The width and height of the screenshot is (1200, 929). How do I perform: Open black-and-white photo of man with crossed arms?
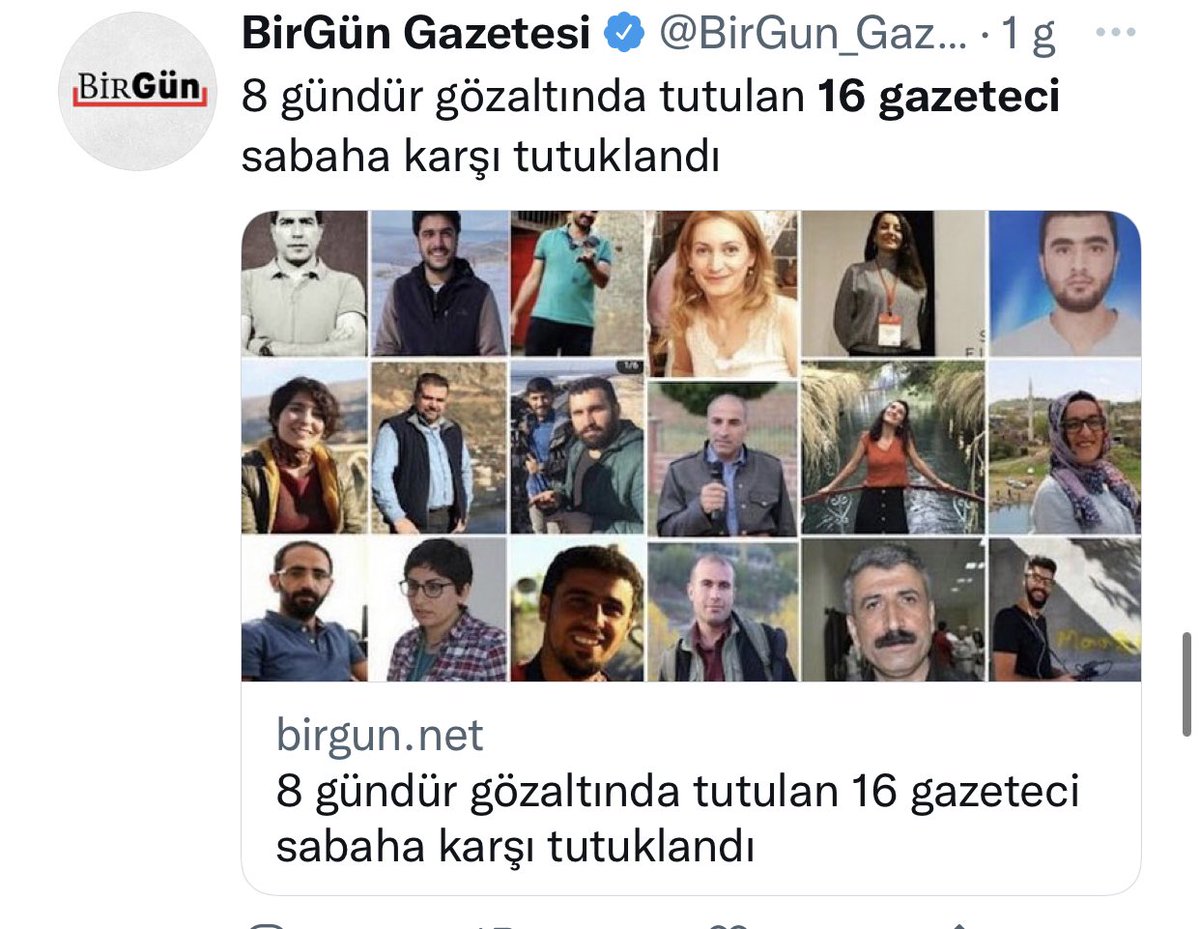click(x=304, y=283)
